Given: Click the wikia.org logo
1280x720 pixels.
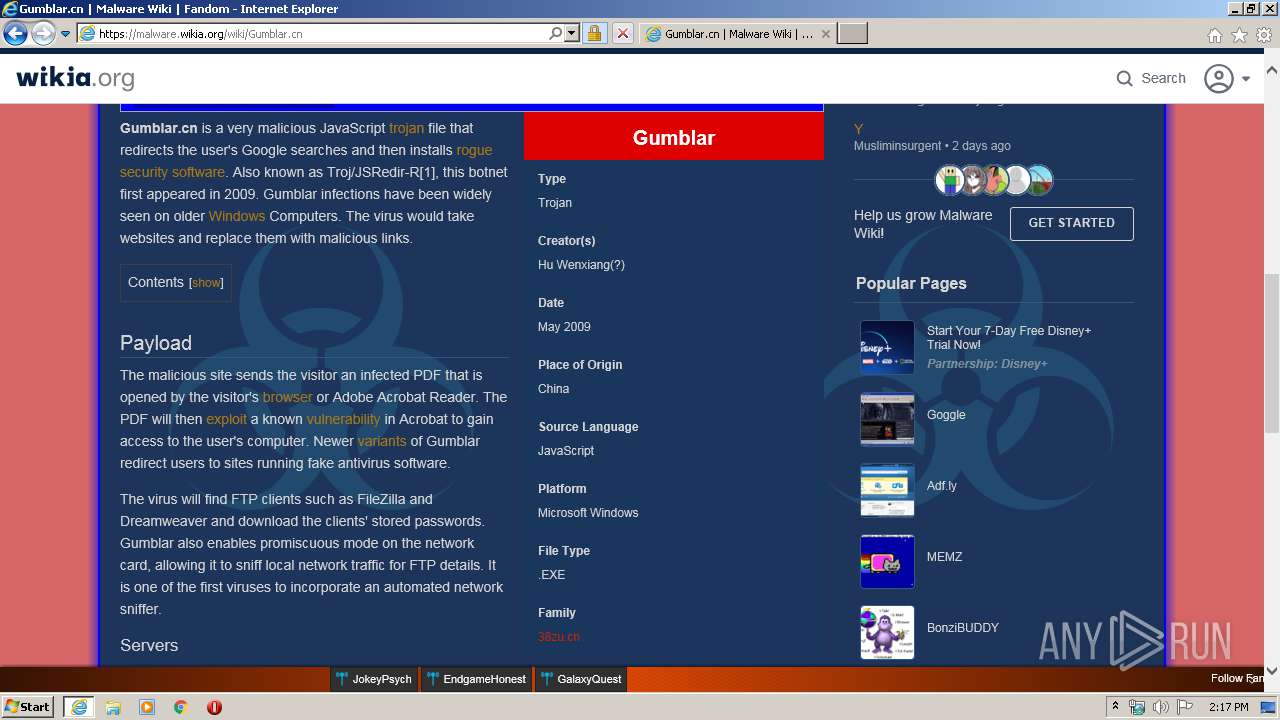Looking at the screenshot, I should [75, 78].
